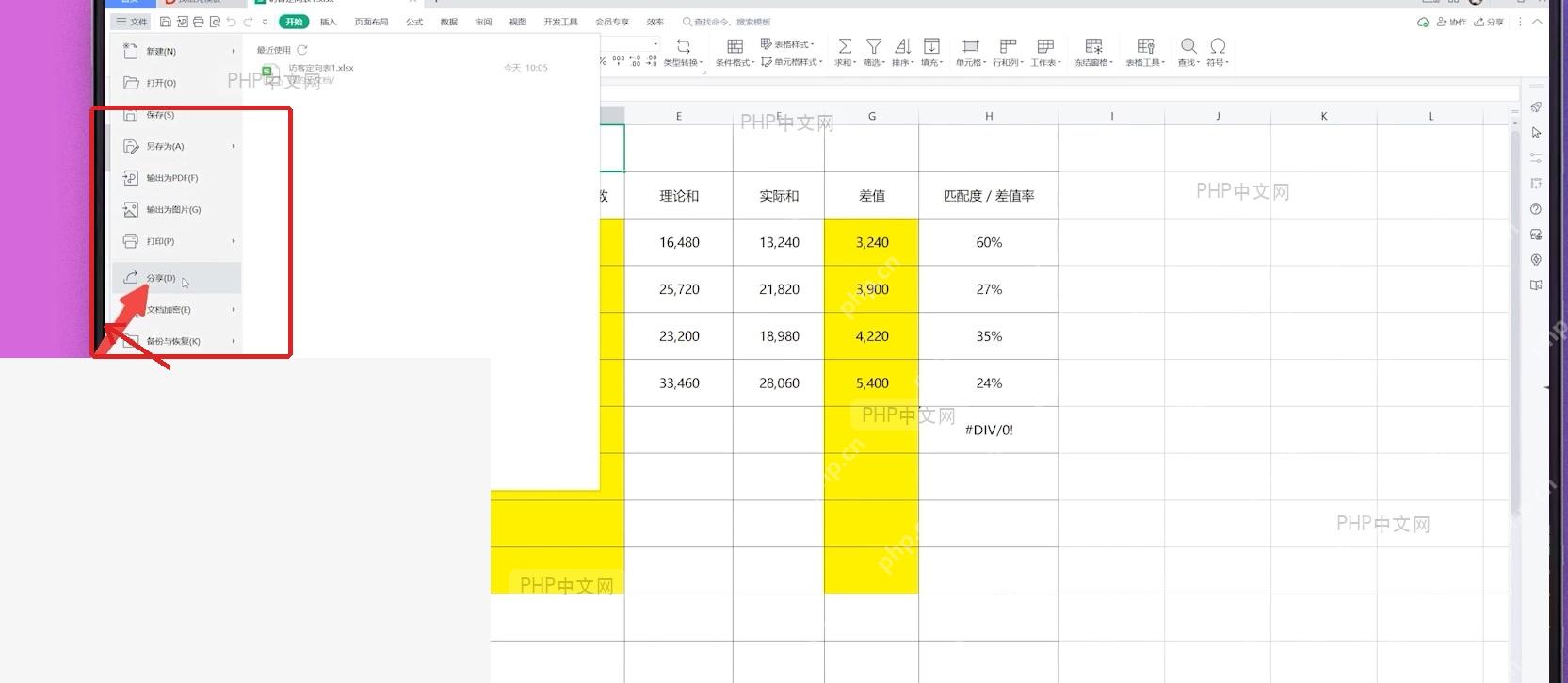1568x683 pixels.
Task: Click the quick-access print icon
Action: [198, 22]
